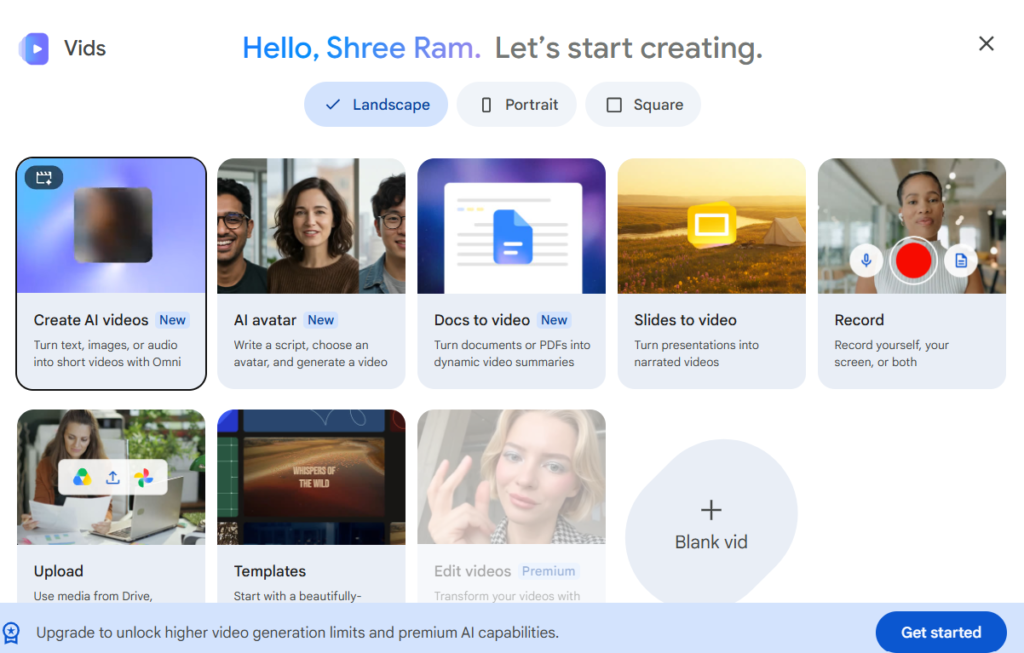The height and width of the screenshot is (653, 1024).
Task: Click the "Turn presentations into narrated videos" text
Action: click(x=696, y=353)
